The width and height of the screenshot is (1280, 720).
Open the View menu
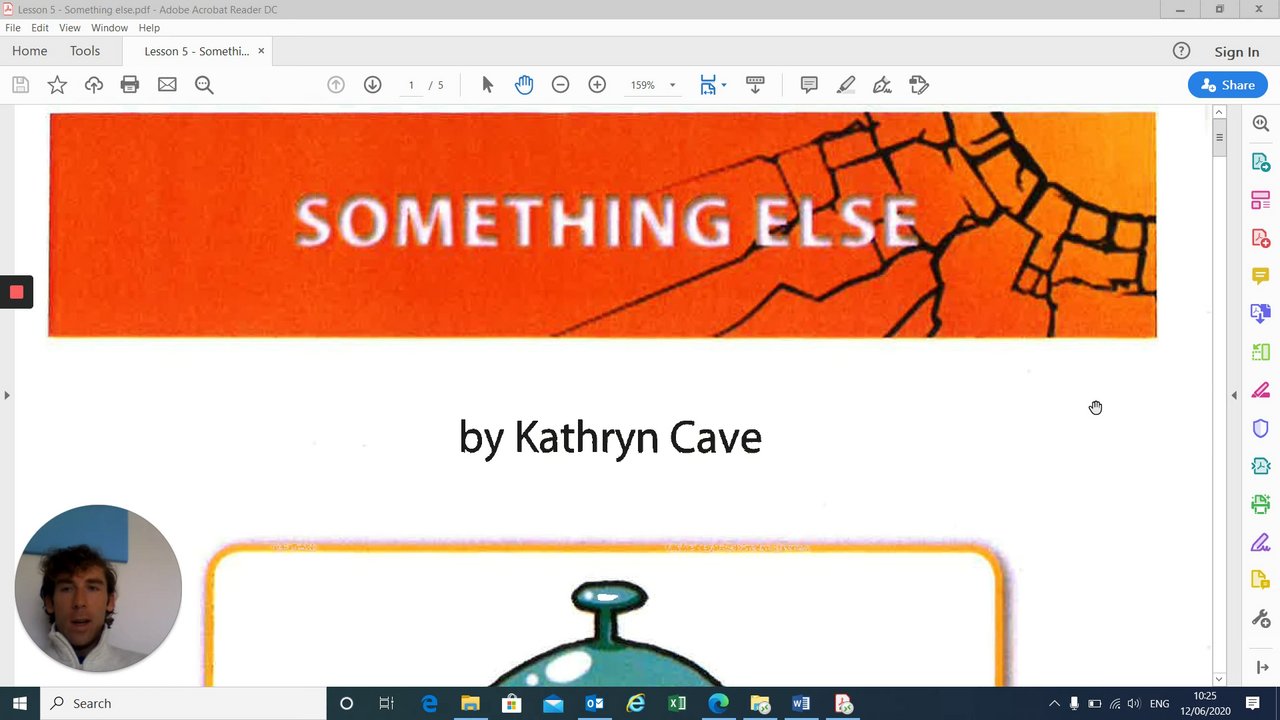[70, 28]
